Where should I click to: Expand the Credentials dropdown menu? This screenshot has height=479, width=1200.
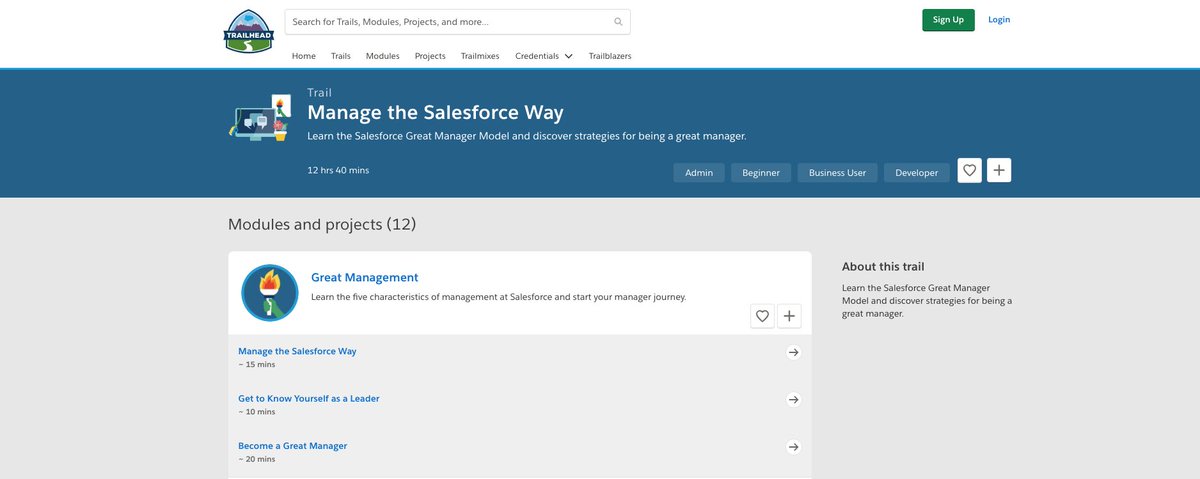(x=544, y=56)
